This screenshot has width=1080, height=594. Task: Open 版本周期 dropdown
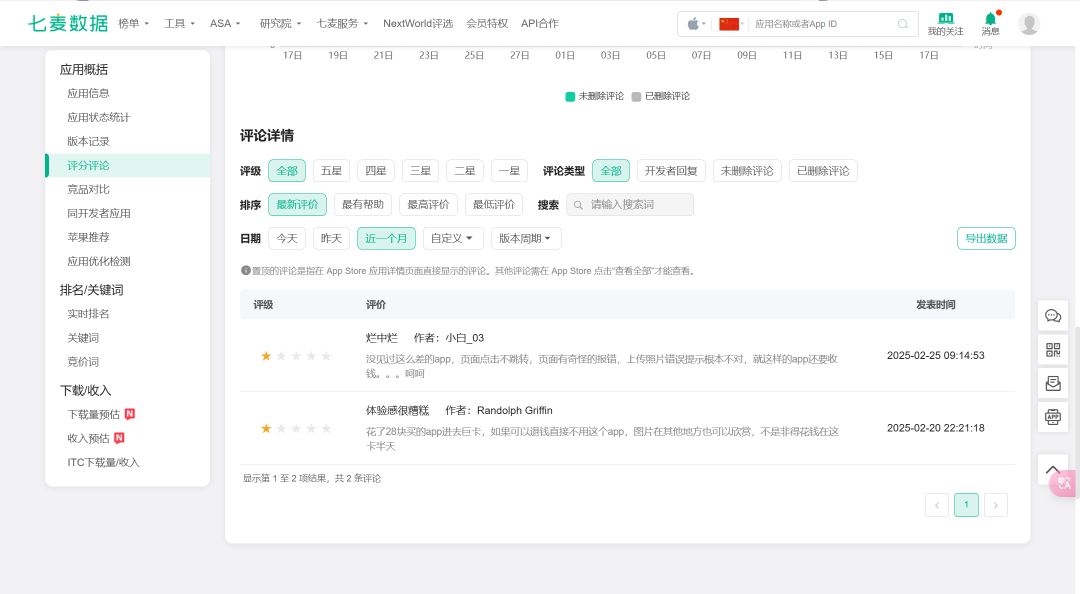pos(526,238)
